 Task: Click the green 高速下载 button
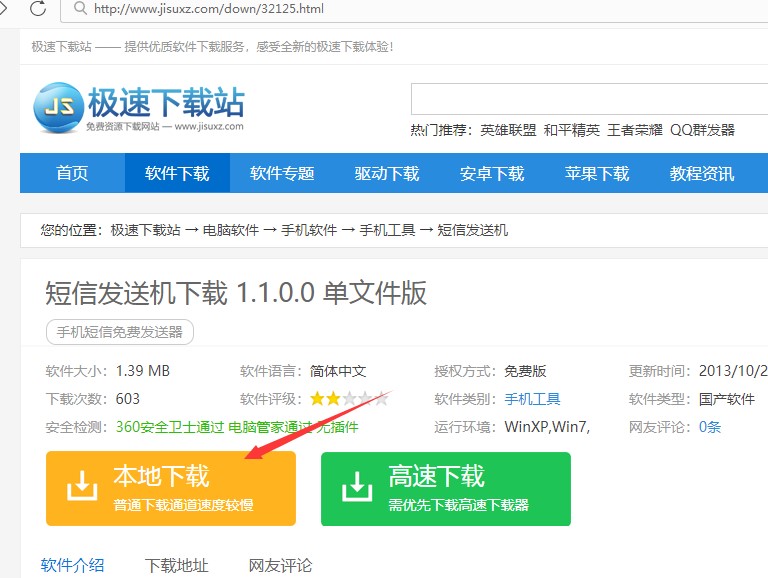[x=446, y=489]
